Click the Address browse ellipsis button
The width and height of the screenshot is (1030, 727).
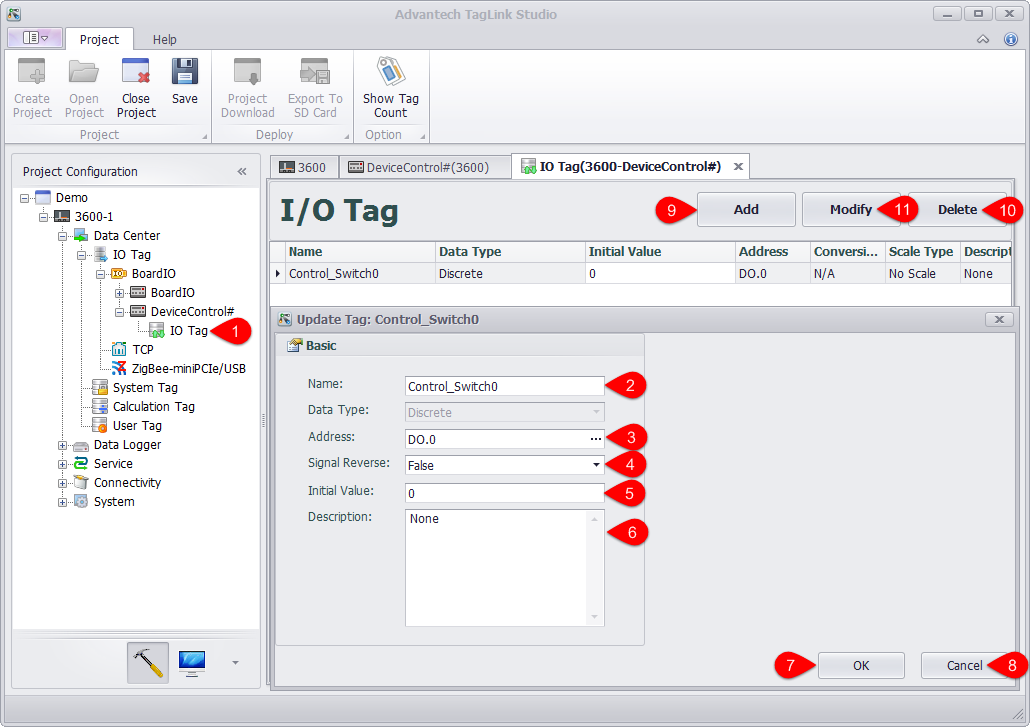pyautogui.click(x=595, y=439)
